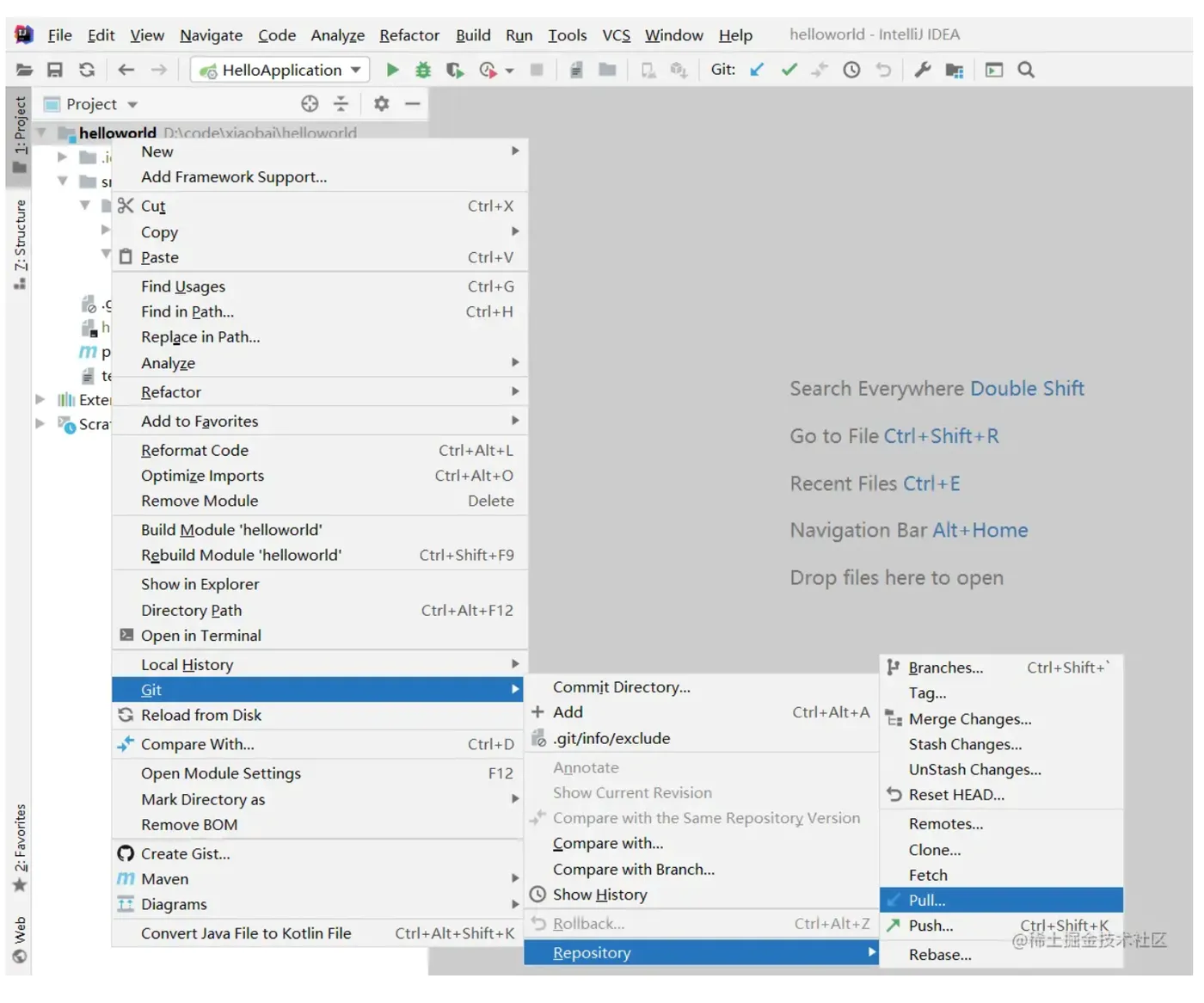1204x1003 pixels.
Task: Choose Show History in Git submenu
Action: click(x=702, y=895)
